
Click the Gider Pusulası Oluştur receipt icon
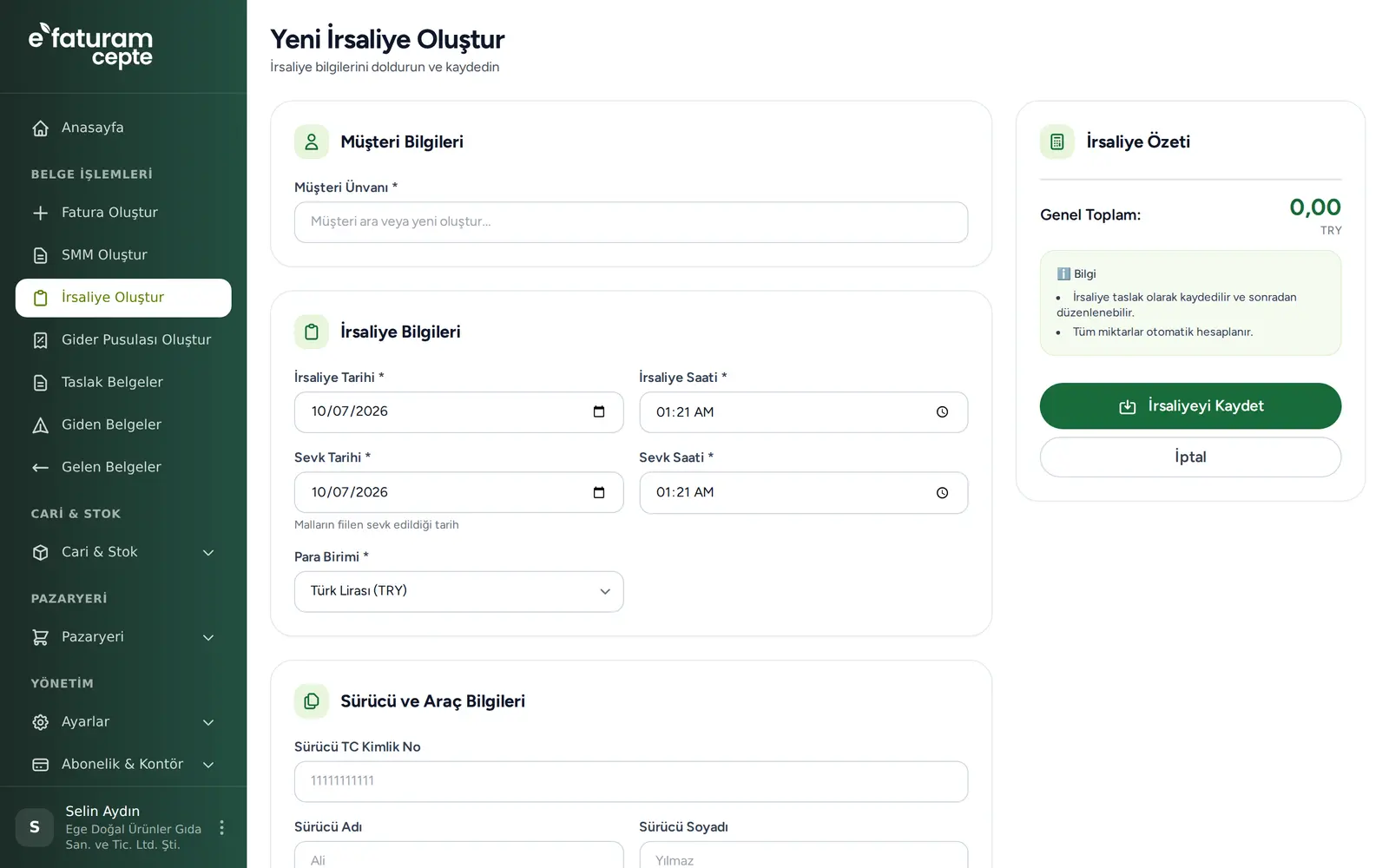40,340
